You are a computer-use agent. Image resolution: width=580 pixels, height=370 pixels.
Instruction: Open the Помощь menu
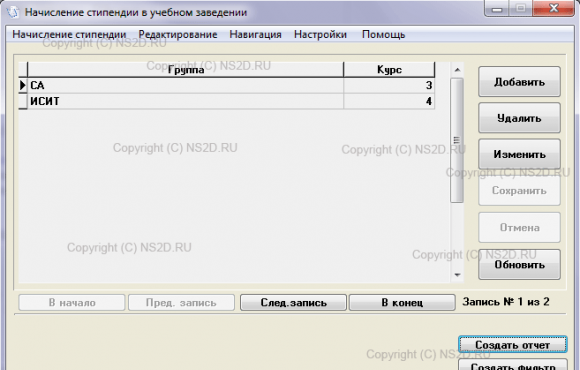[x=384, y=34]
